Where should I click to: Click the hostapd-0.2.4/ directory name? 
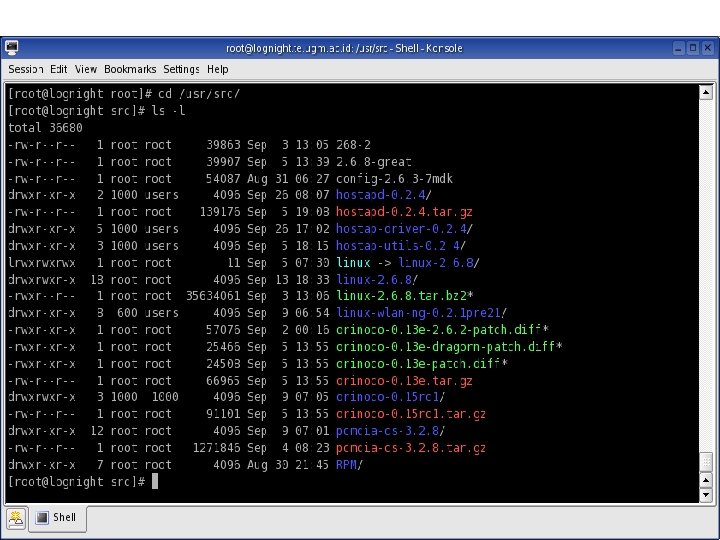[x=384, y=195]
